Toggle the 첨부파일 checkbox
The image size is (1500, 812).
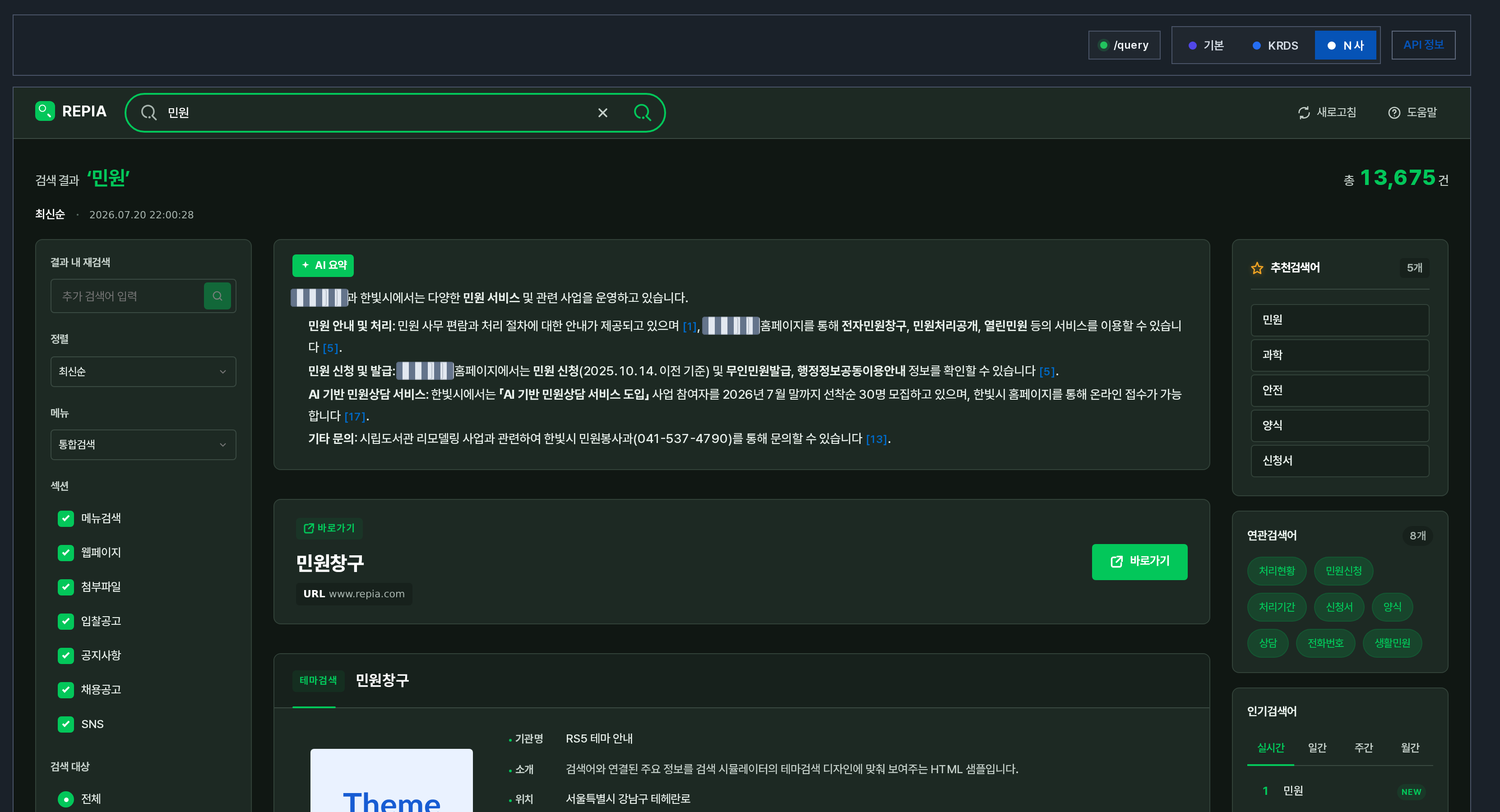[66, 587]
